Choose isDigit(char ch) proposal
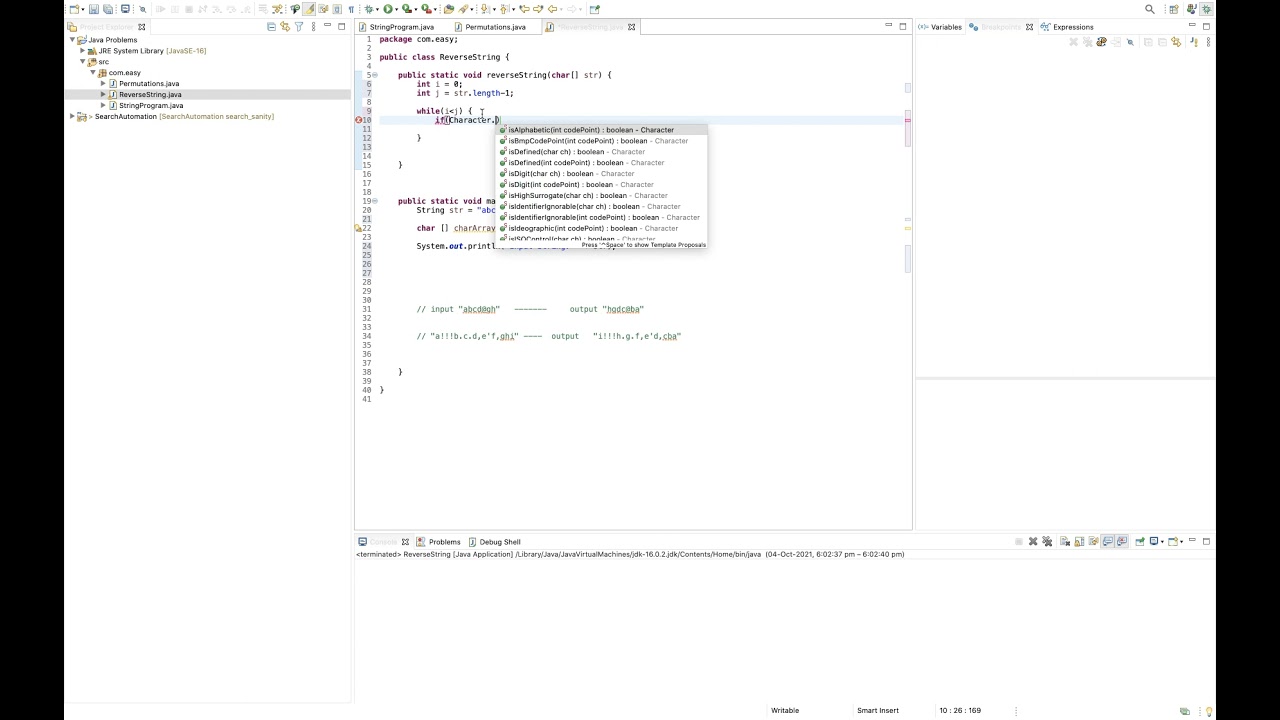Image resolution: width=1280 pixels, height=720 pixels. pyautogui.click(x=602, y=174)
